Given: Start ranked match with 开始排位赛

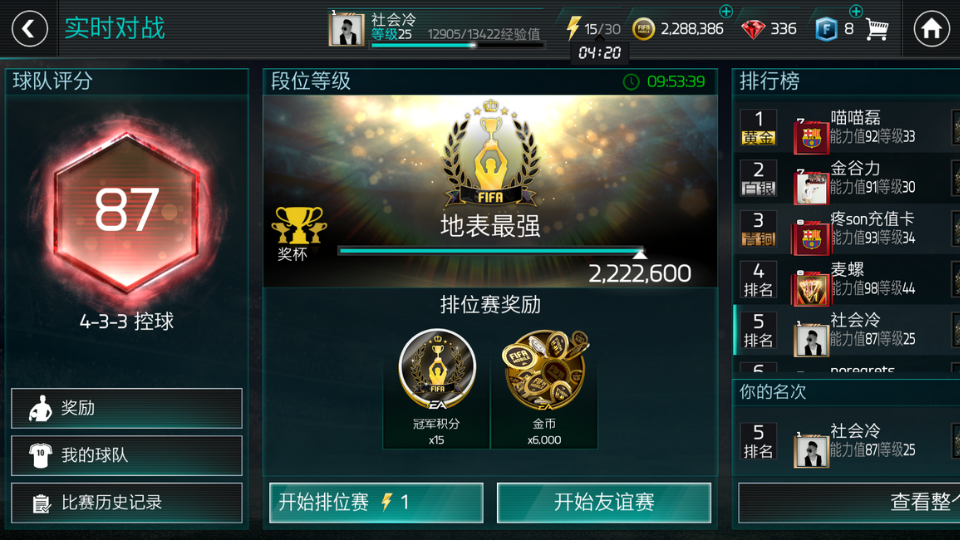Looking at the screenshot, I should click(x=376, y=503).
